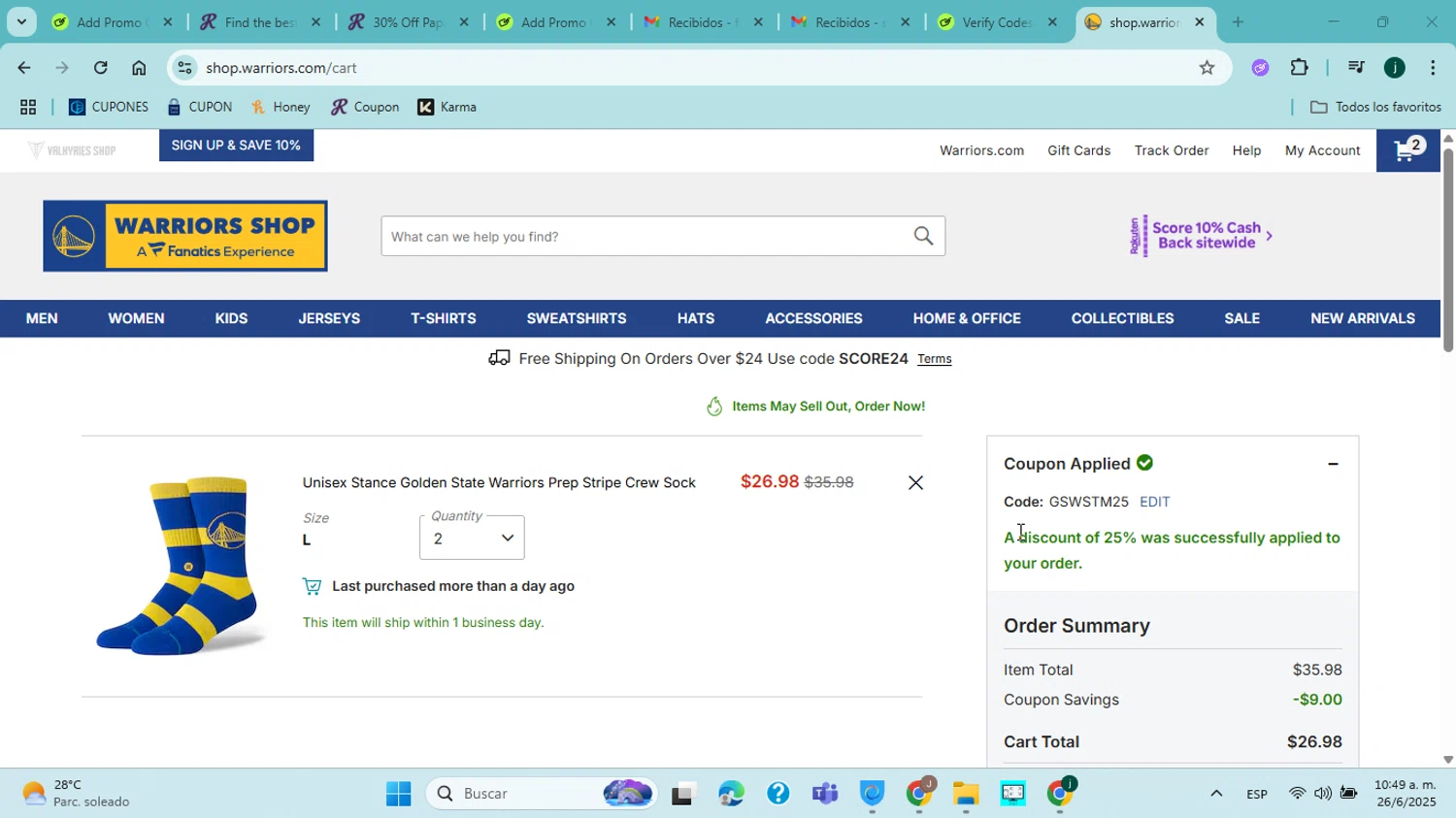Open the JERSEYS menu
Viewport: 1456px width, 818px height.
[x=329, y=318]
